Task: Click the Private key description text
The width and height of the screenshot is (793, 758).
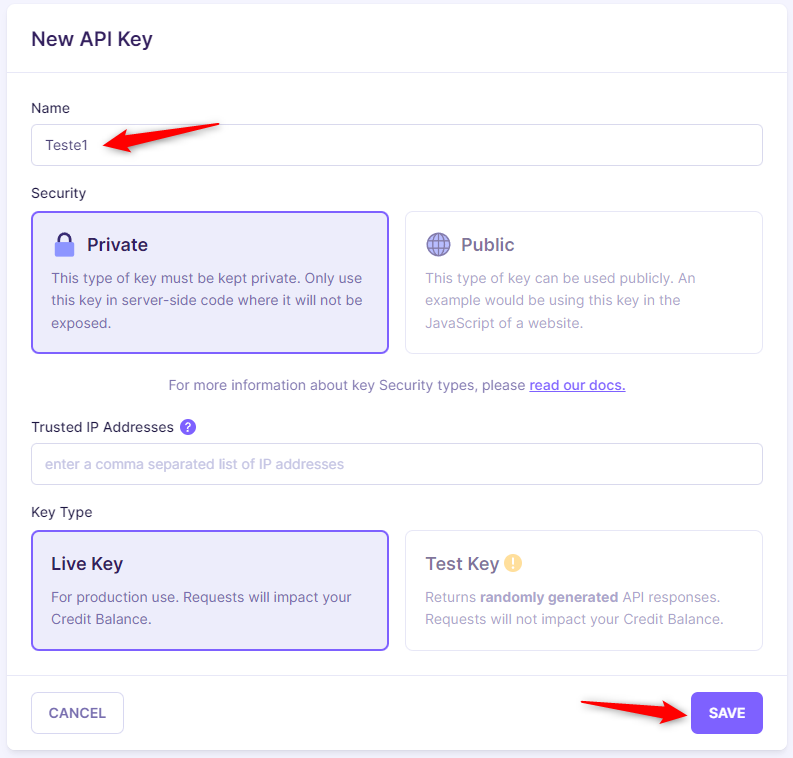Action: click(x=207, y=300)
